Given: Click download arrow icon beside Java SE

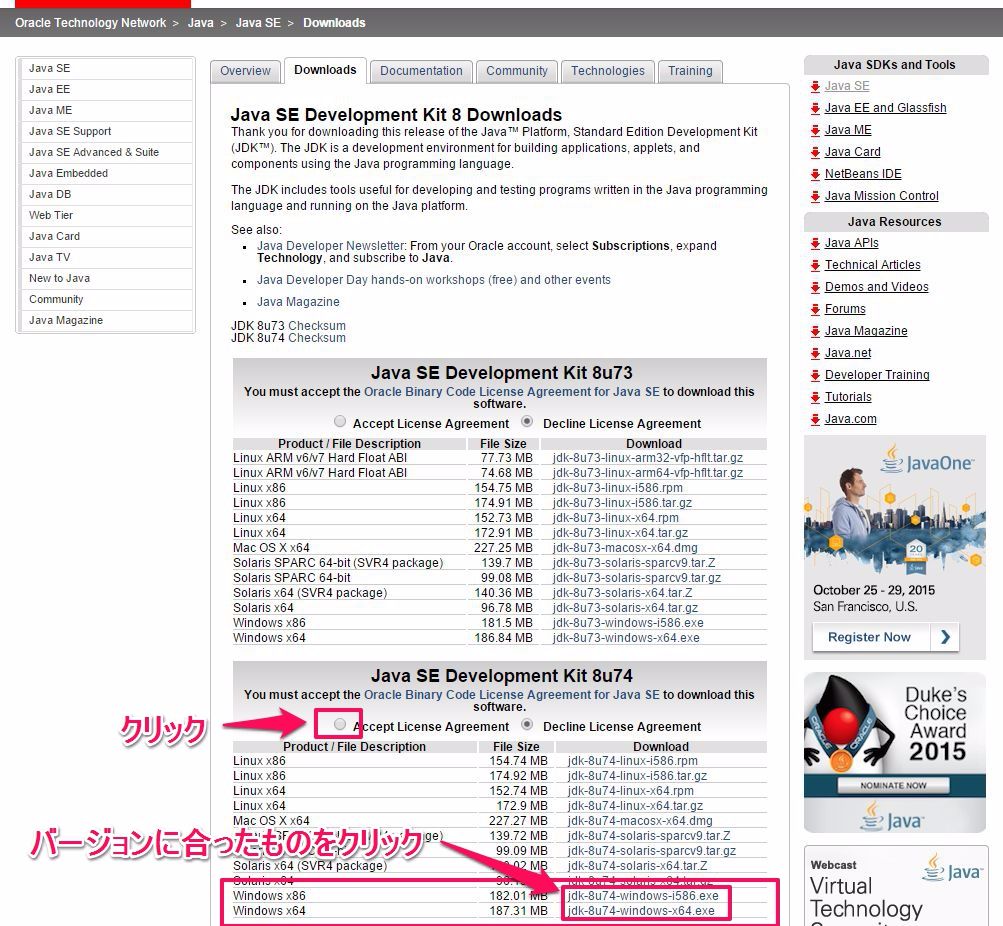Looking at the screenshot, I should (815, 86).
